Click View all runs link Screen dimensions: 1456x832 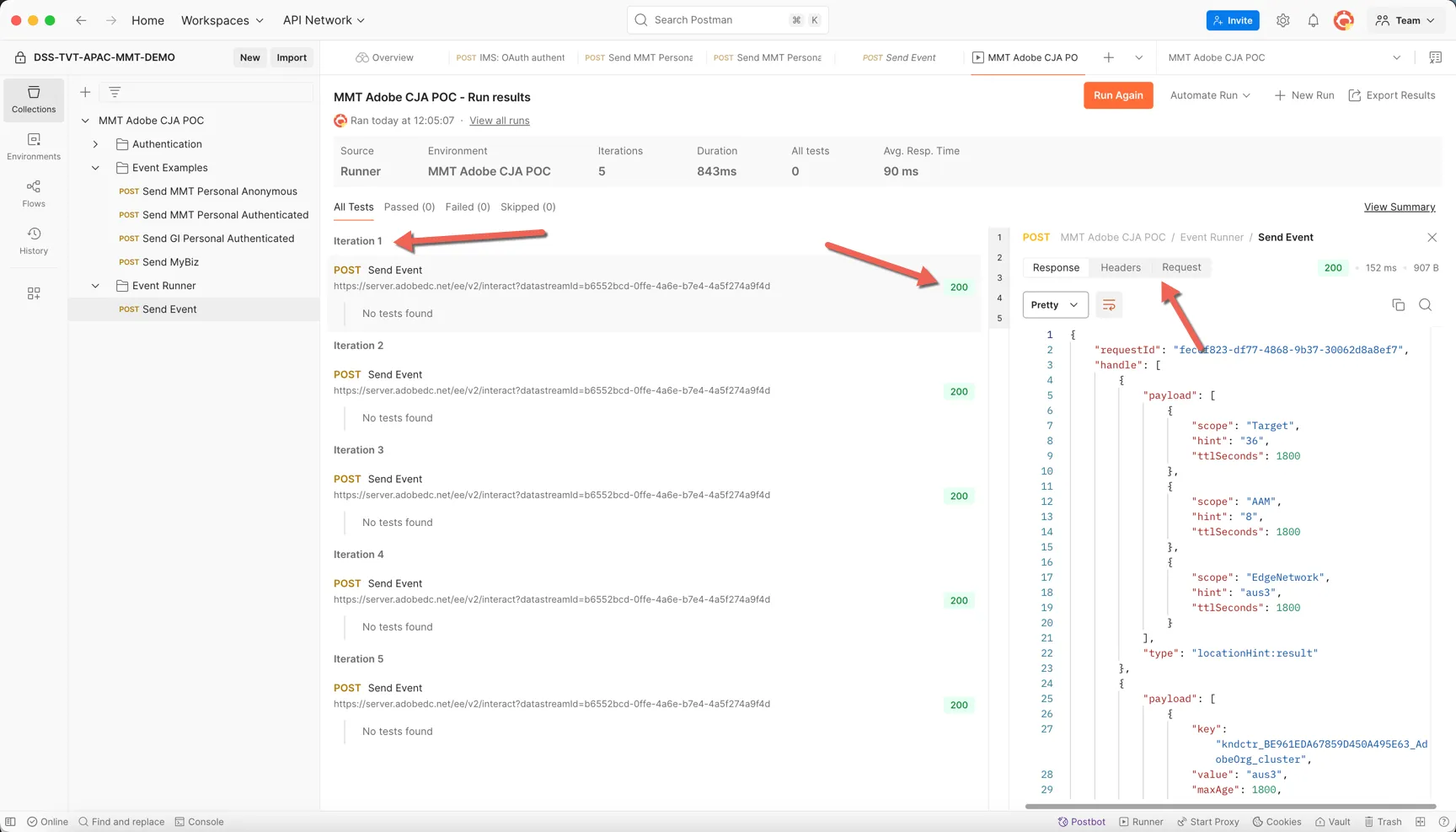500,121
